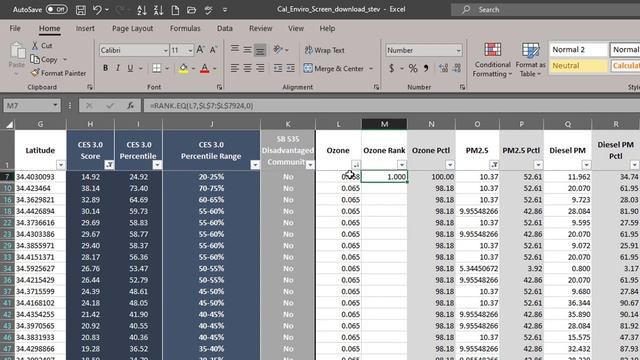Click the Save icon in title bar
Screen dimensions: 640x360
[81, 10]
